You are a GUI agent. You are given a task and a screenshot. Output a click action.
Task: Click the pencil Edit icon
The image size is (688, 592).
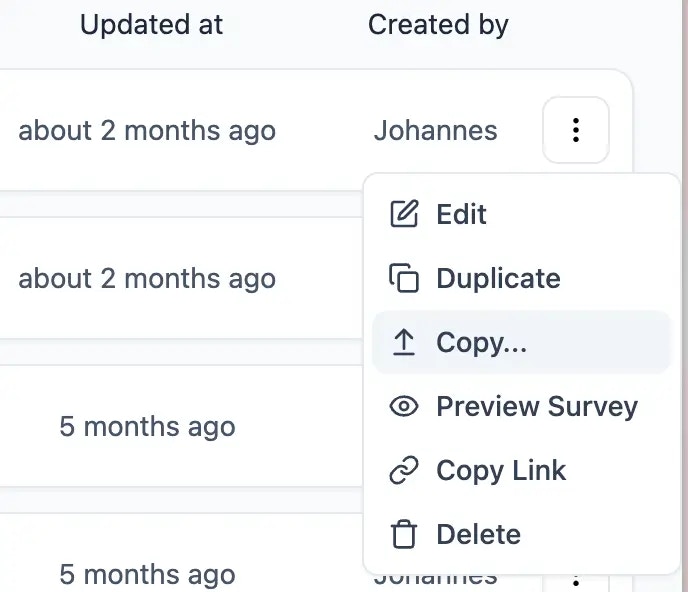404,214
